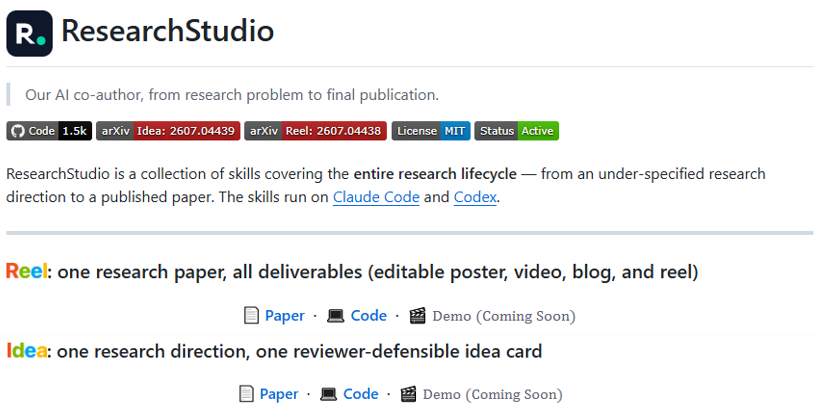Image resolution: width=817 pixels, height=419 pixels.
Task: Click the Status Active badge
Action: 516,131
